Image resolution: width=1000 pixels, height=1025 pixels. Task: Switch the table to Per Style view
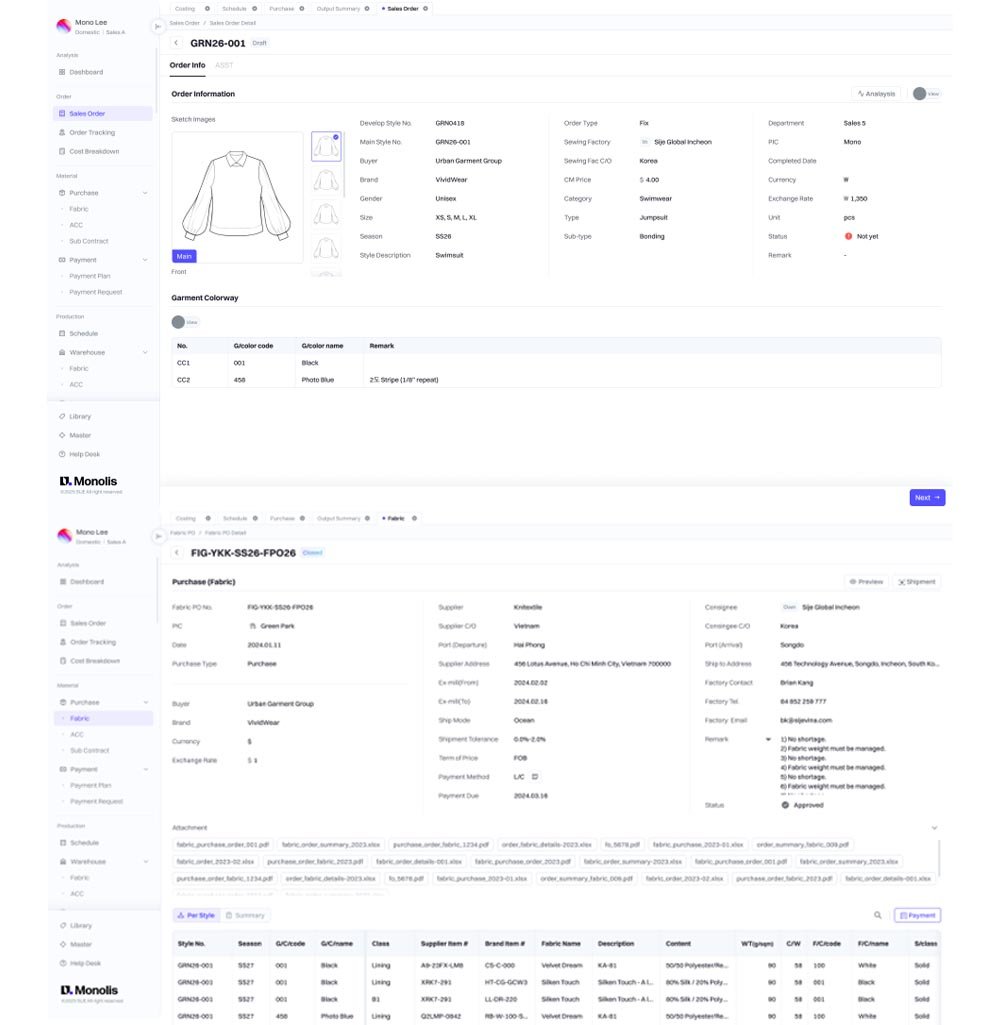196,915
